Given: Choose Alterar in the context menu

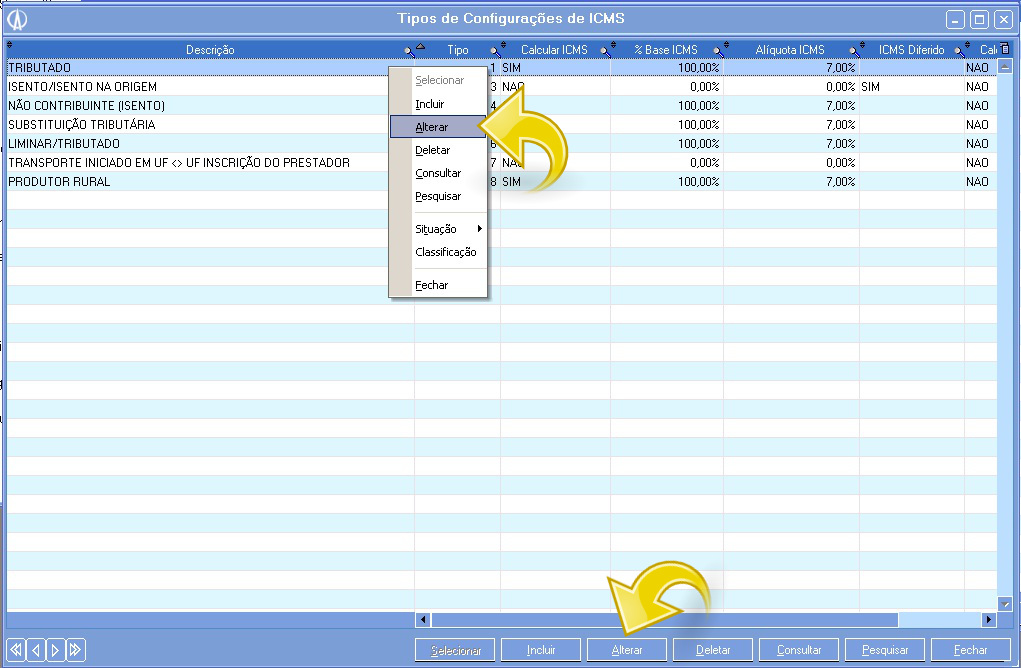Looking at the screenshot, I should point(432,127).
